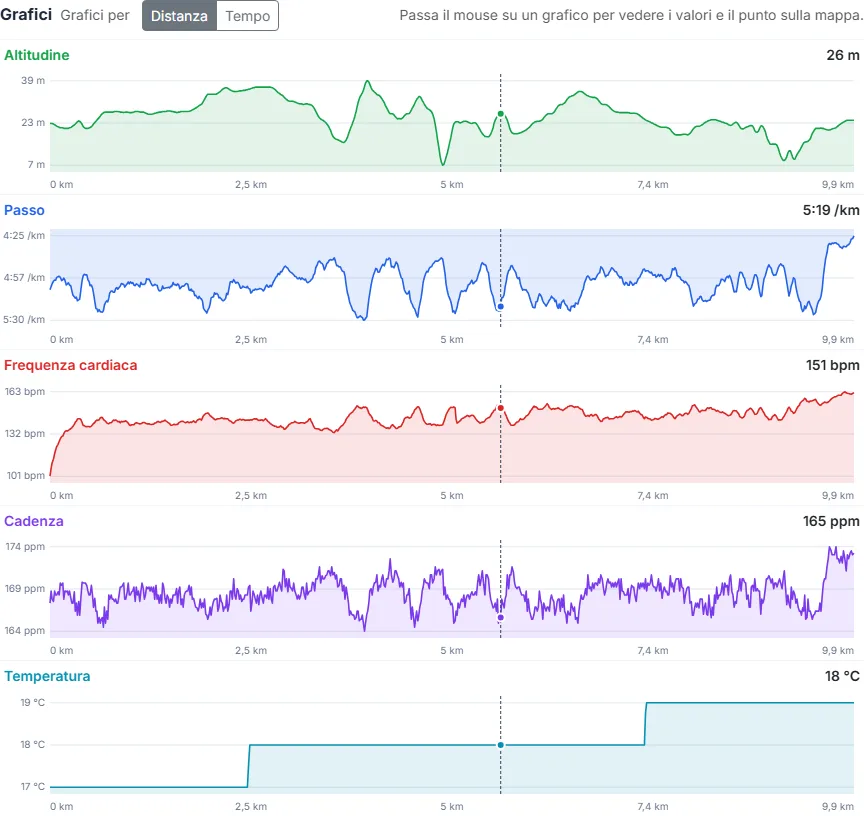
Task: Click the "7 m" altitude axis label
Action: click(x=36, y=165)
